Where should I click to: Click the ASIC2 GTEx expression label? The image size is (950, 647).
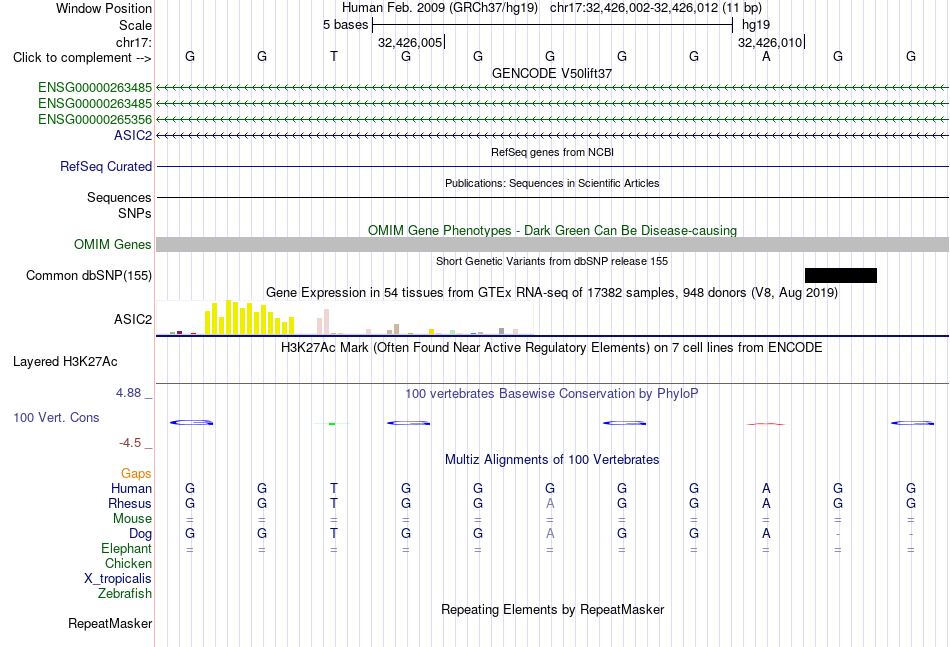pyautogui.click(x=133, y=319)
